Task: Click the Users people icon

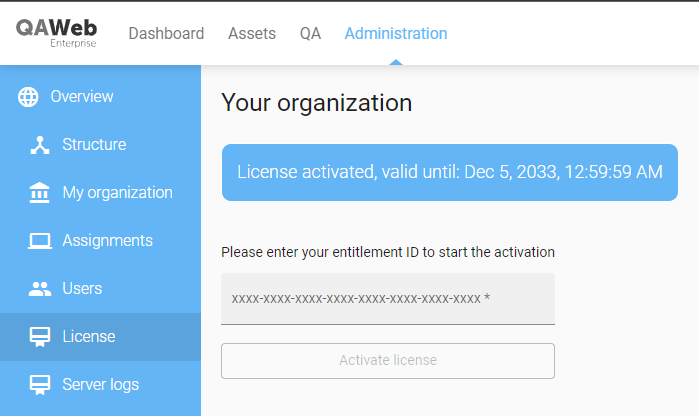Action: pyautogui.click(x=40, y=289)
